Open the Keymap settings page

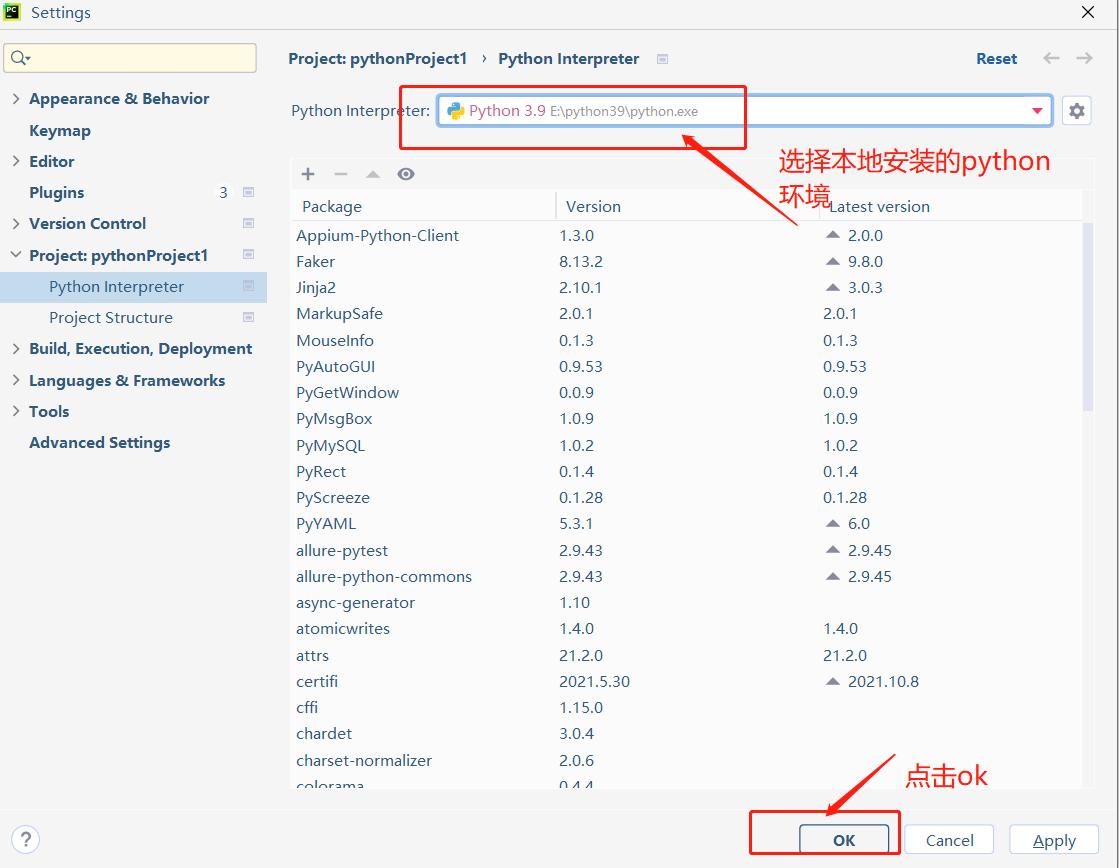(60, 131)
